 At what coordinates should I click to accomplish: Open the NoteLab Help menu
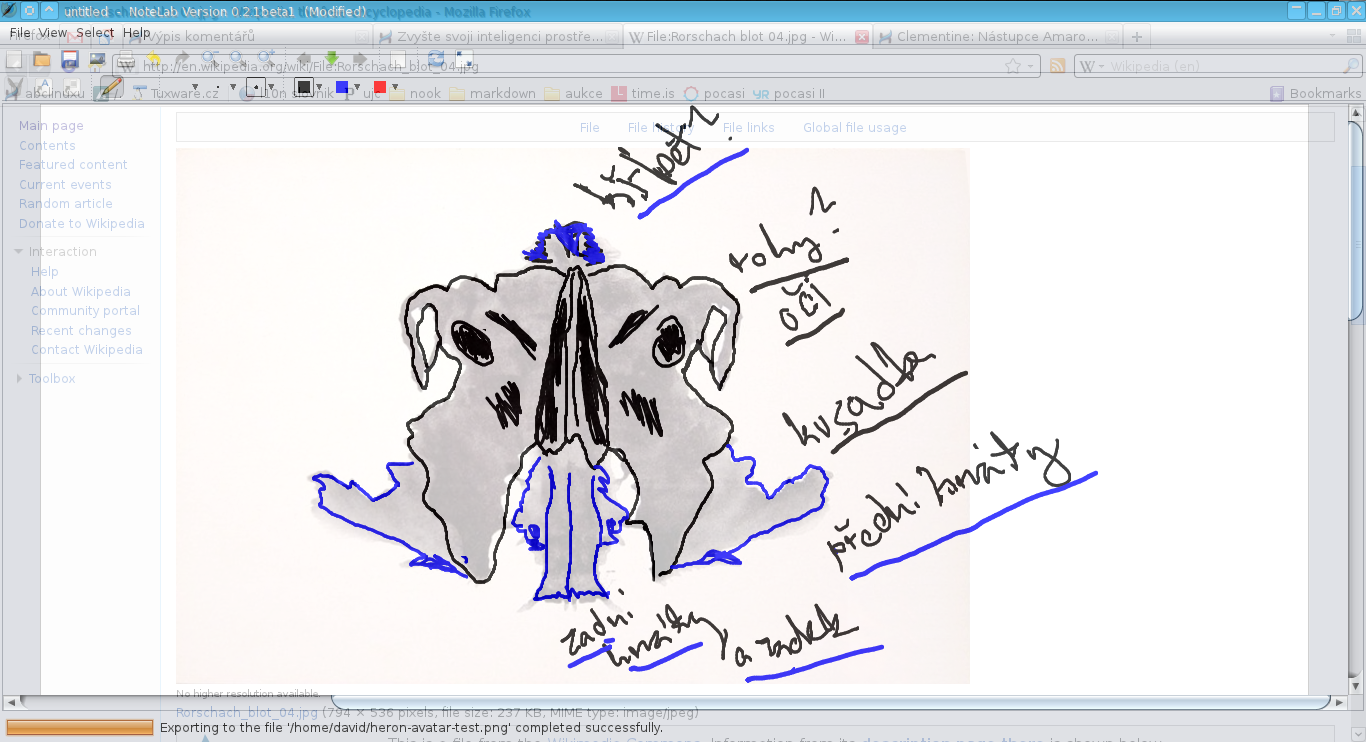tap(137, 33)
